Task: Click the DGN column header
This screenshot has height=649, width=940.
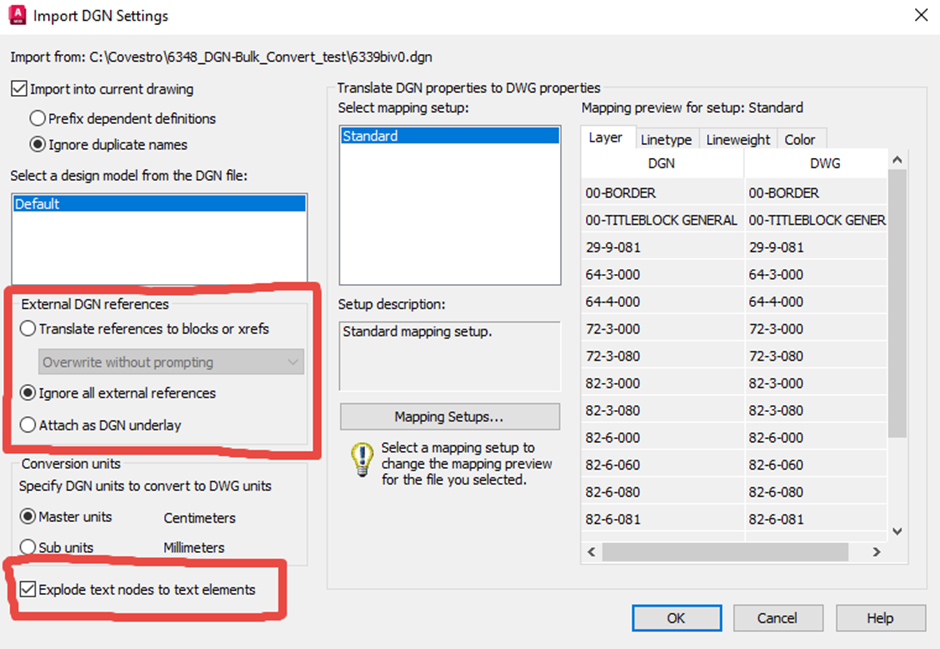Action: pyautogui.click(x=662, y=163)
